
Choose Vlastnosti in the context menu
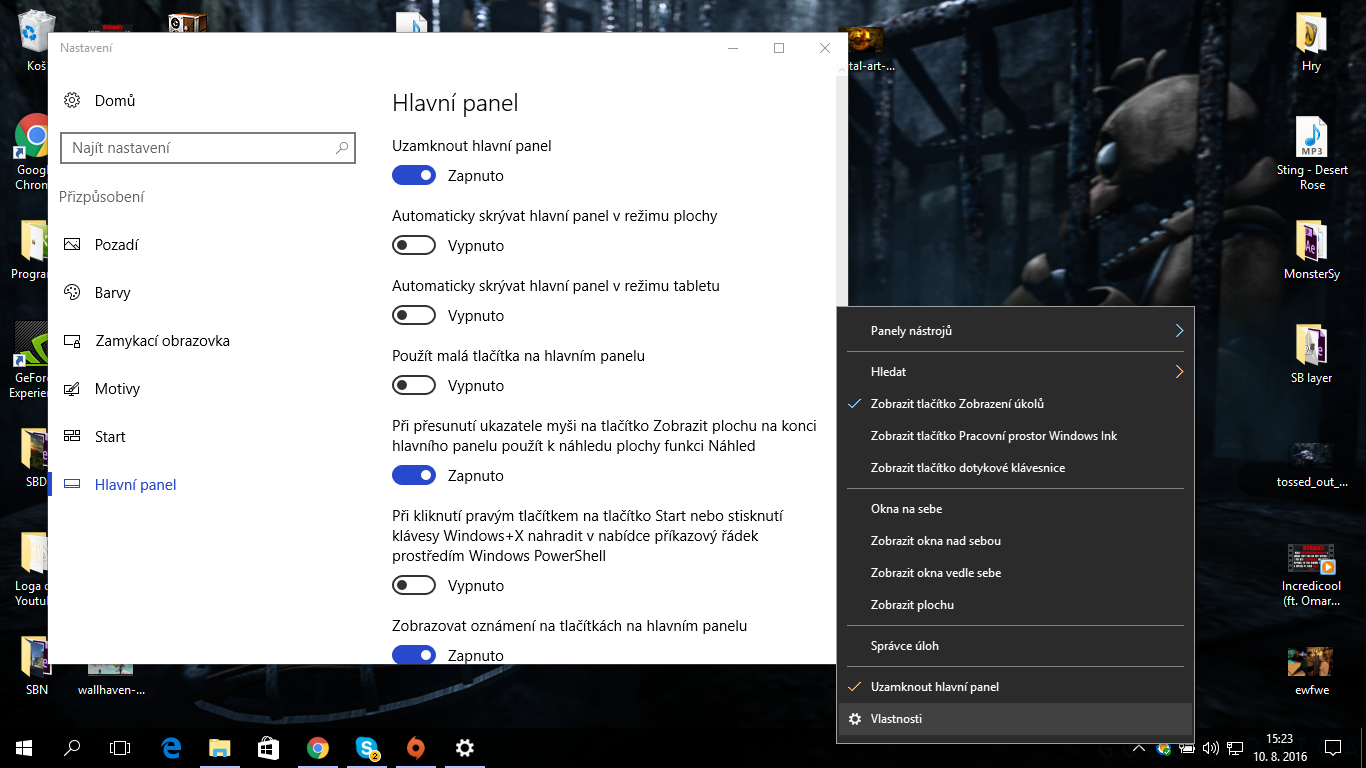[x=896, y=719]
